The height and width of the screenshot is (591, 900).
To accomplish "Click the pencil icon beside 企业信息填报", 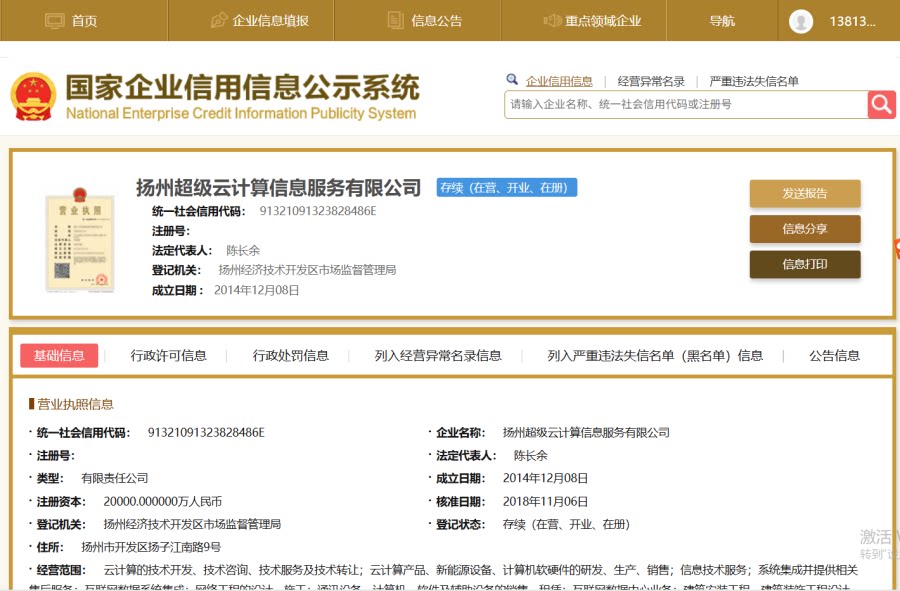I will (x=219, y=21).
